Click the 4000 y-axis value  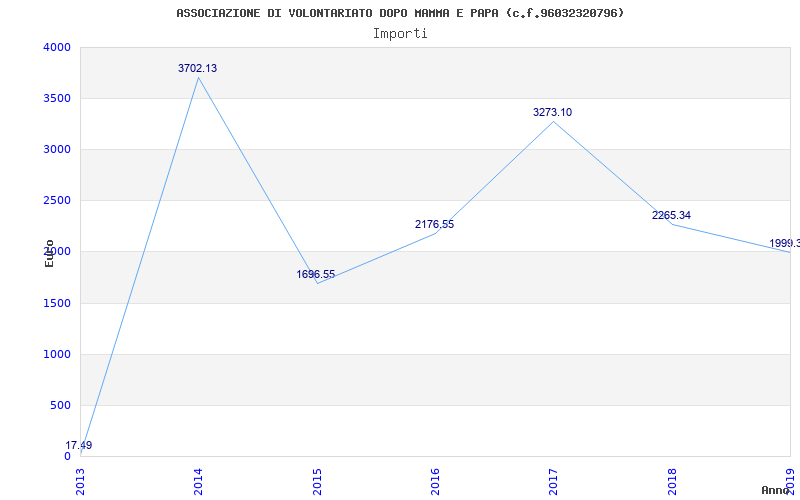[57, 47]
